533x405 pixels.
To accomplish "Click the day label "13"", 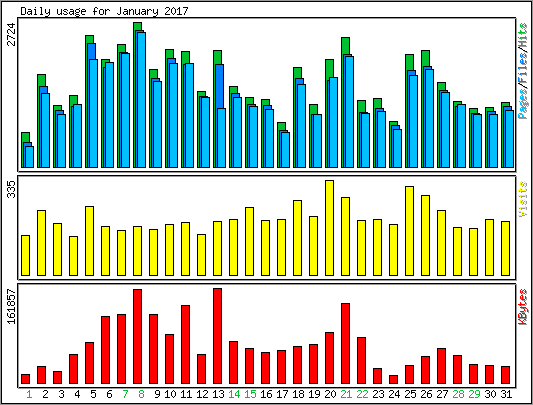I will coord(218,394).
